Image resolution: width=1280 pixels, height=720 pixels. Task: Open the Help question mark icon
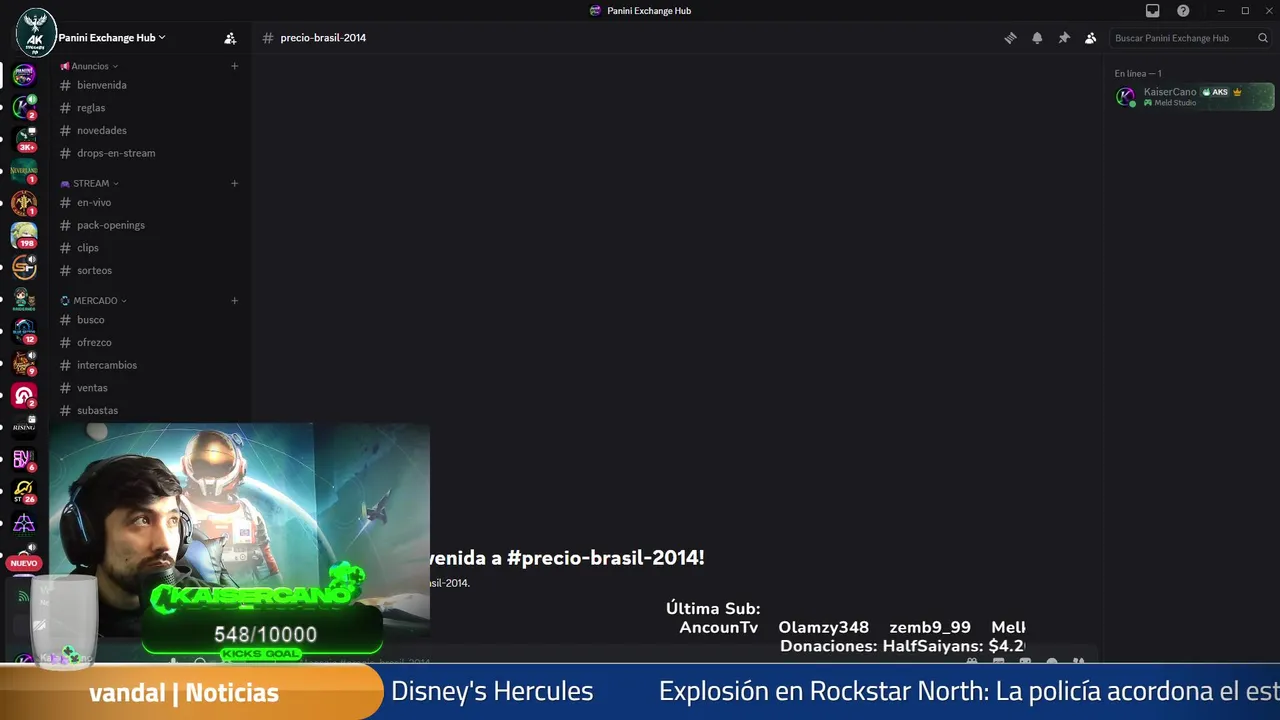tap(1183, 11)
